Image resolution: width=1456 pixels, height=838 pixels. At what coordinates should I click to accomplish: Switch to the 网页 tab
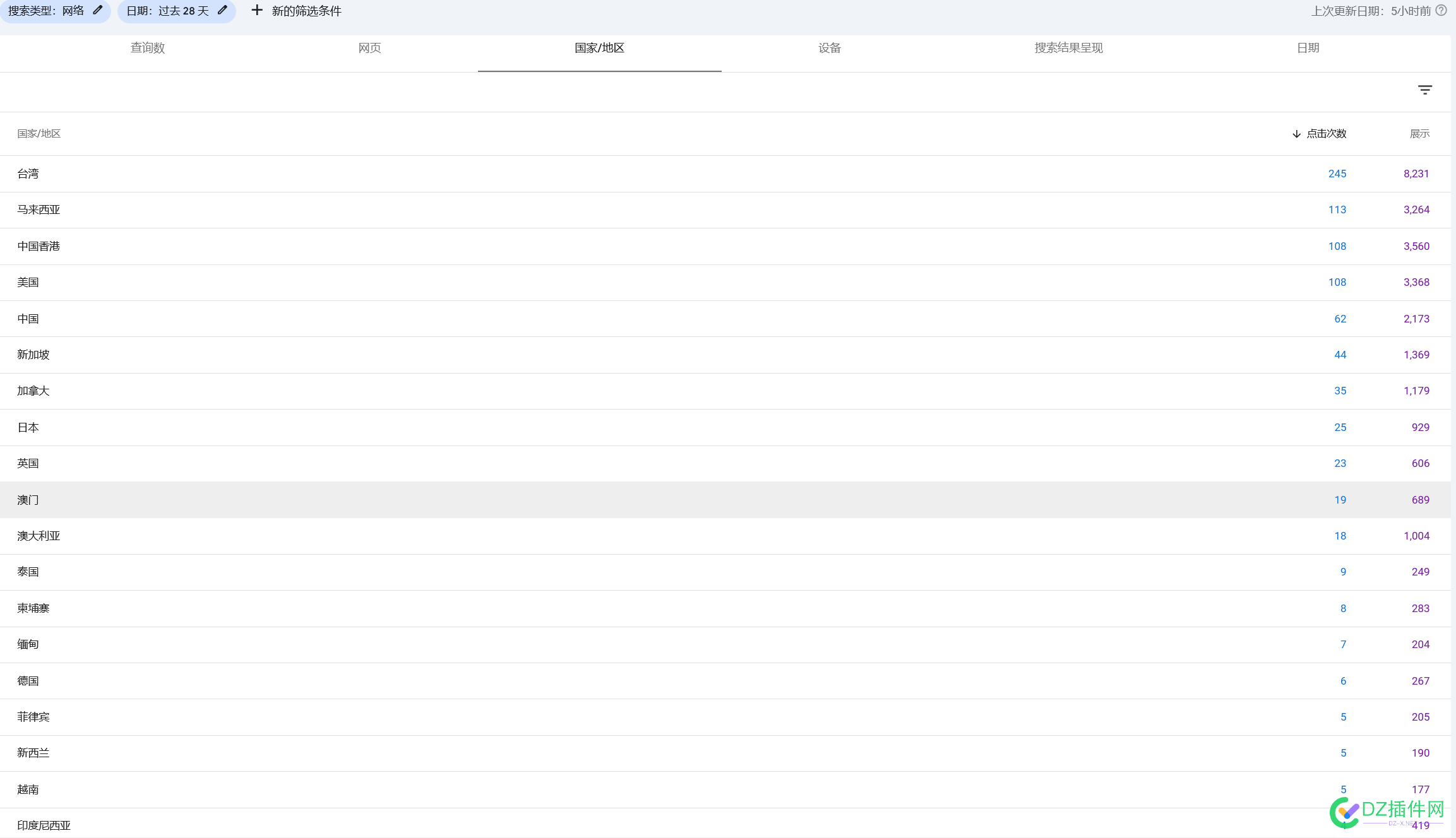(x=369, y=48)
